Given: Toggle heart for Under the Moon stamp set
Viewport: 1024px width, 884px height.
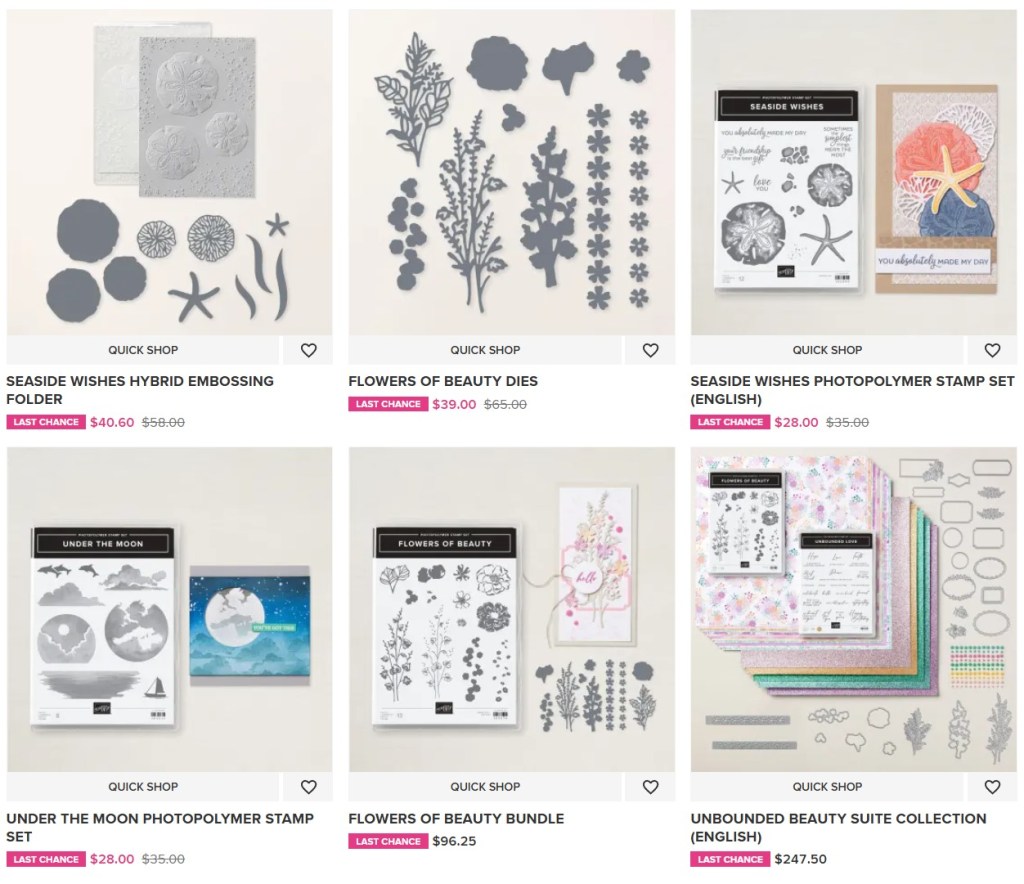Looking at the screenshot, I should click(x=308, y=787).
